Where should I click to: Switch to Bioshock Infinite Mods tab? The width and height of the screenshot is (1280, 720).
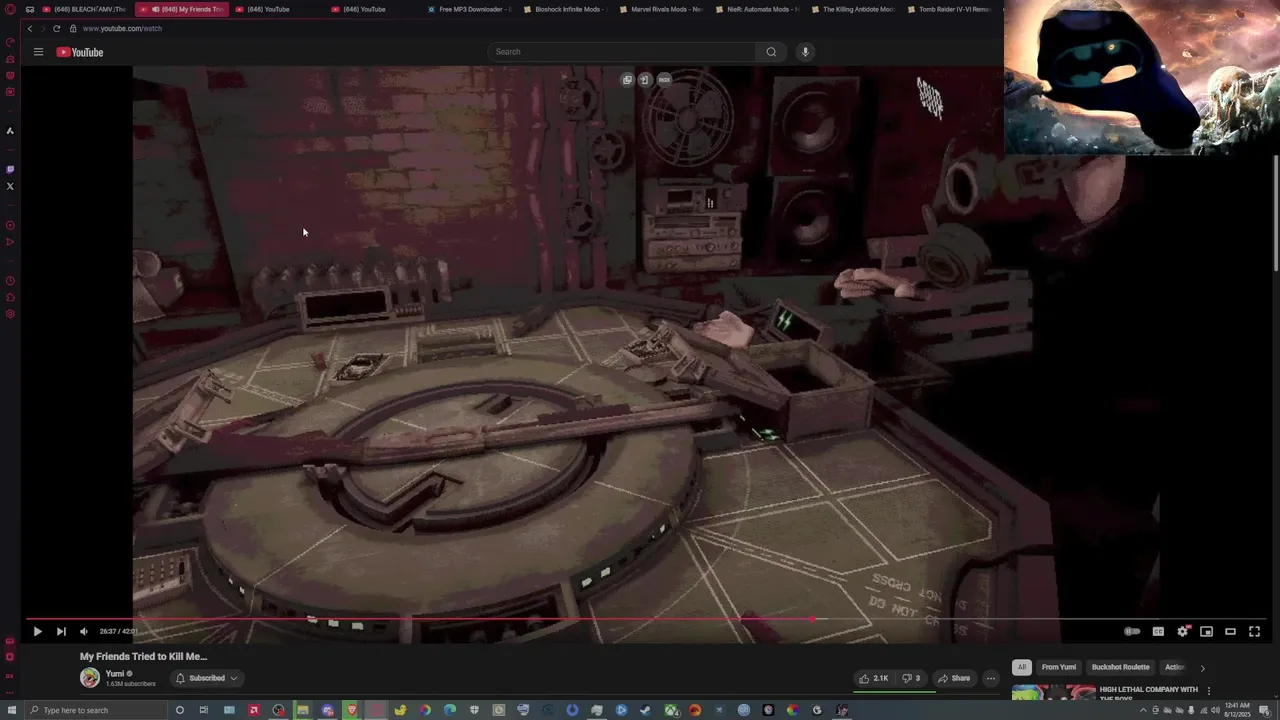click(565, 9)
